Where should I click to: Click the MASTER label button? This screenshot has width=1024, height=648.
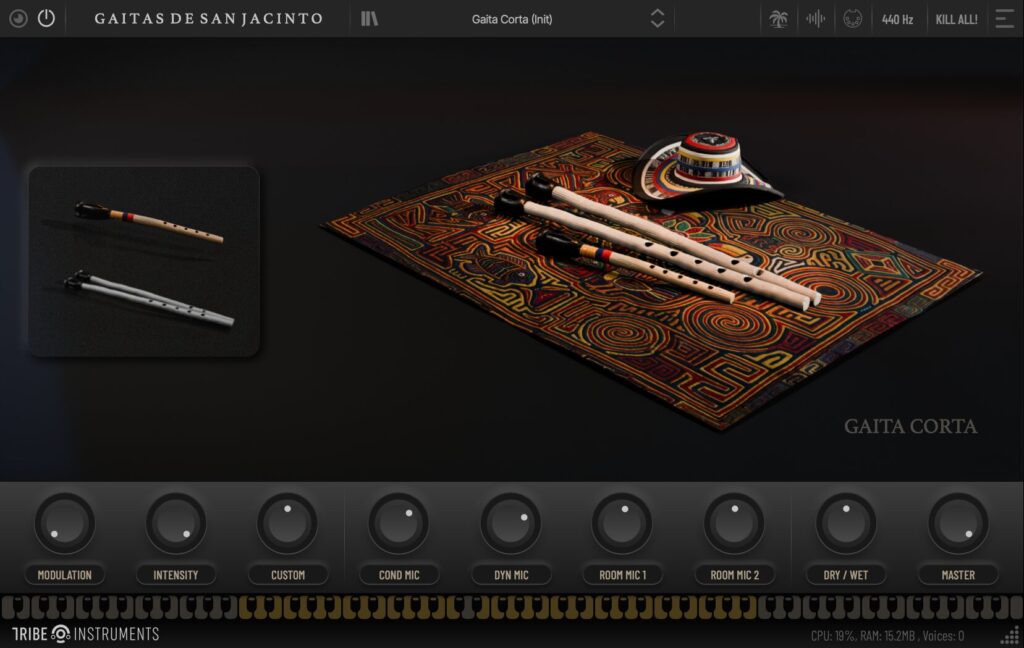pos(958,575)
